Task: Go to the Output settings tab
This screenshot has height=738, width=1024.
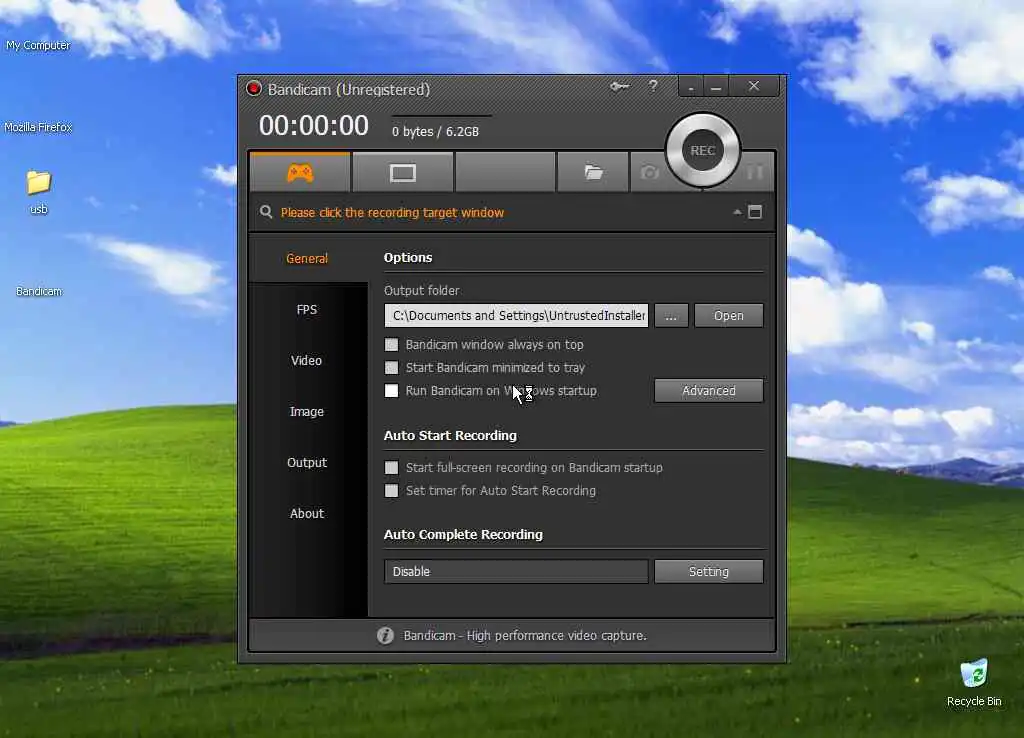Action: pyautogui.click(x=307, y=462)
